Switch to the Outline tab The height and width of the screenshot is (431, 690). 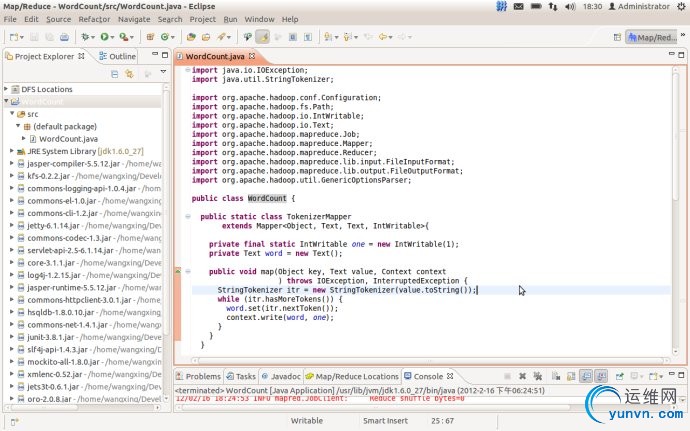117,56
